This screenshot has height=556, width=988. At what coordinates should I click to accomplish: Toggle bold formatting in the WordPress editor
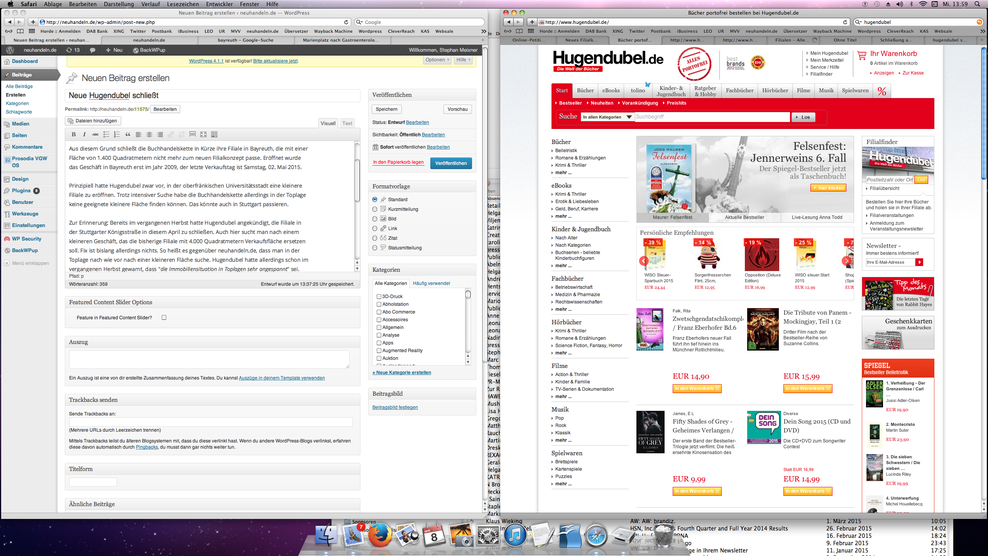74,134
